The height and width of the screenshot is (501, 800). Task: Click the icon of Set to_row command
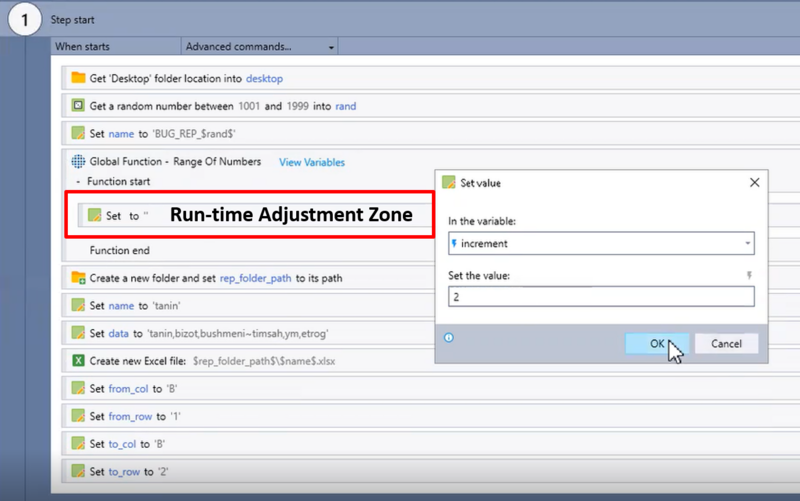[x=78, y=471]
